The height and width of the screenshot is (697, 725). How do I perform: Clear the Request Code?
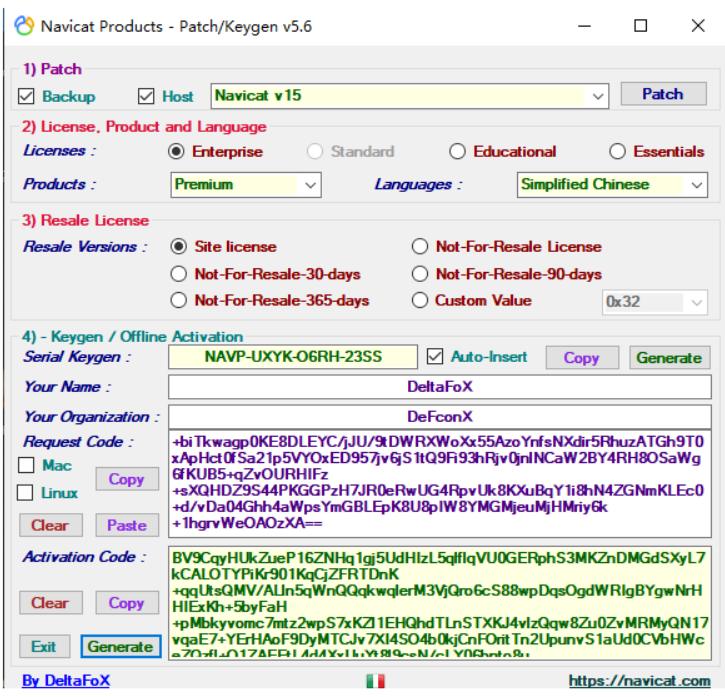50,525
